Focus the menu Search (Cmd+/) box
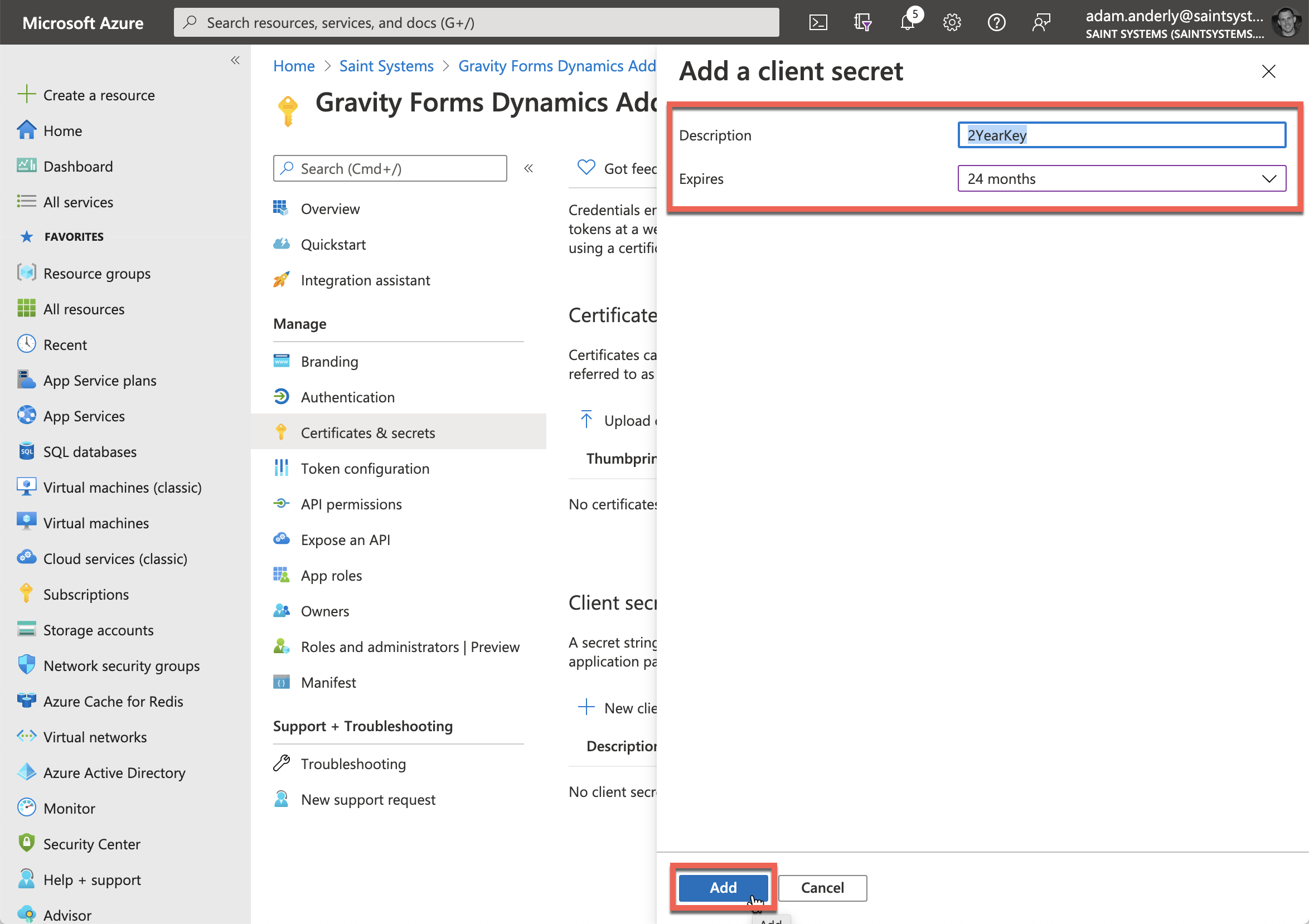The width and height of the screenshot is (1309, 924). click(x=390, y=168)
